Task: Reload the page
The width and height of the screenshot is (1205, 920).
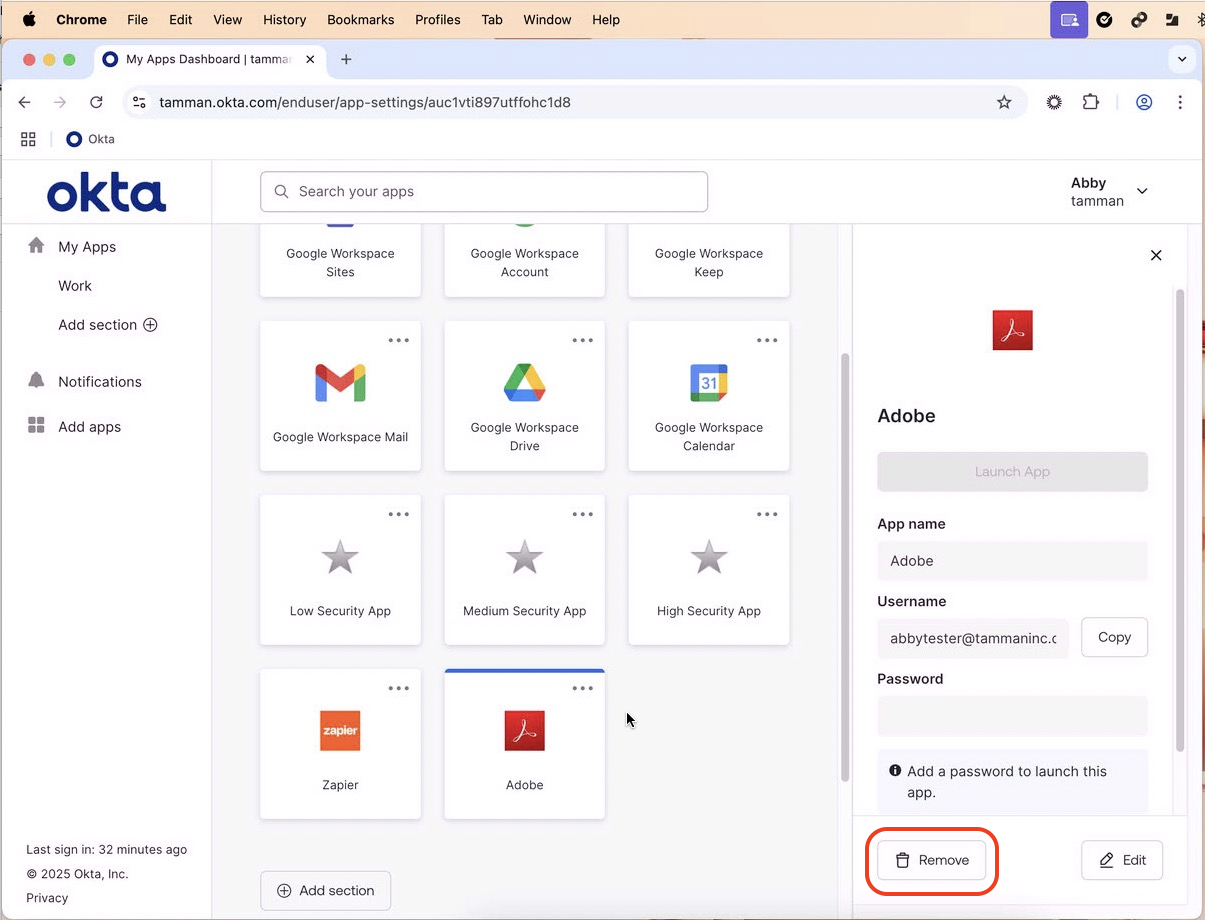Action: [x=96, y=102]
